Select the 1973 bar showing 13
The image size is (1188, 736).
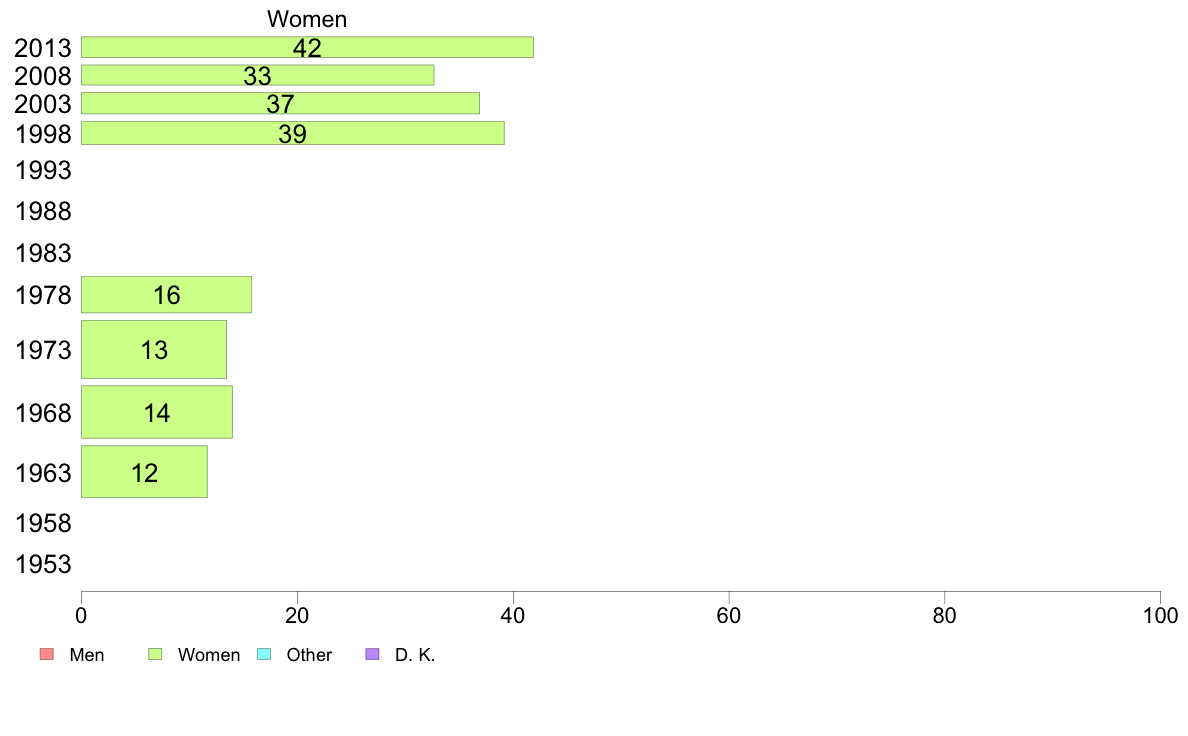click(154, 349)
